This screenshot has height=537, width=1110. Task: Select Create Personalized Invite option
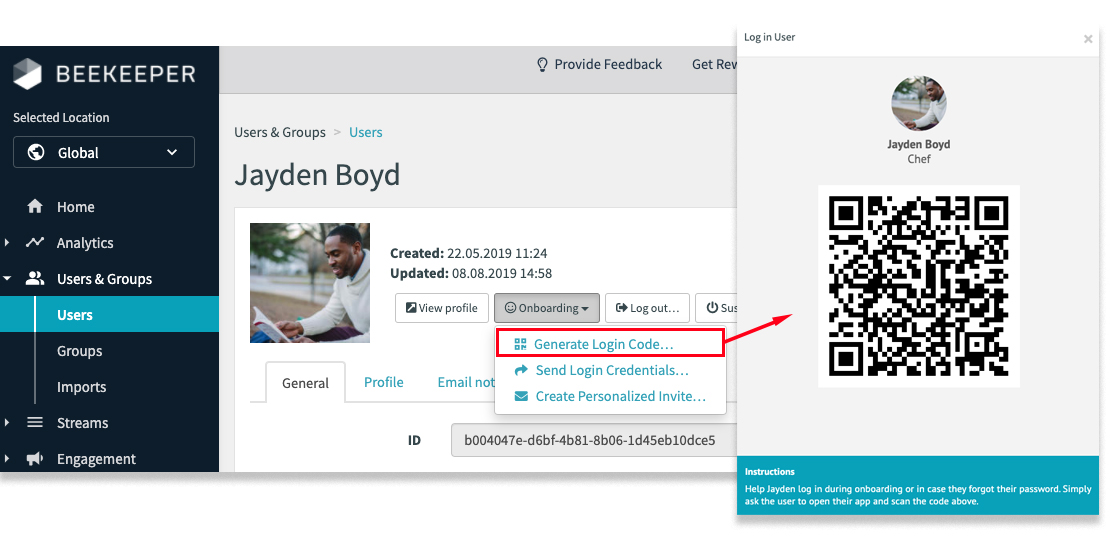pos(620,396)
